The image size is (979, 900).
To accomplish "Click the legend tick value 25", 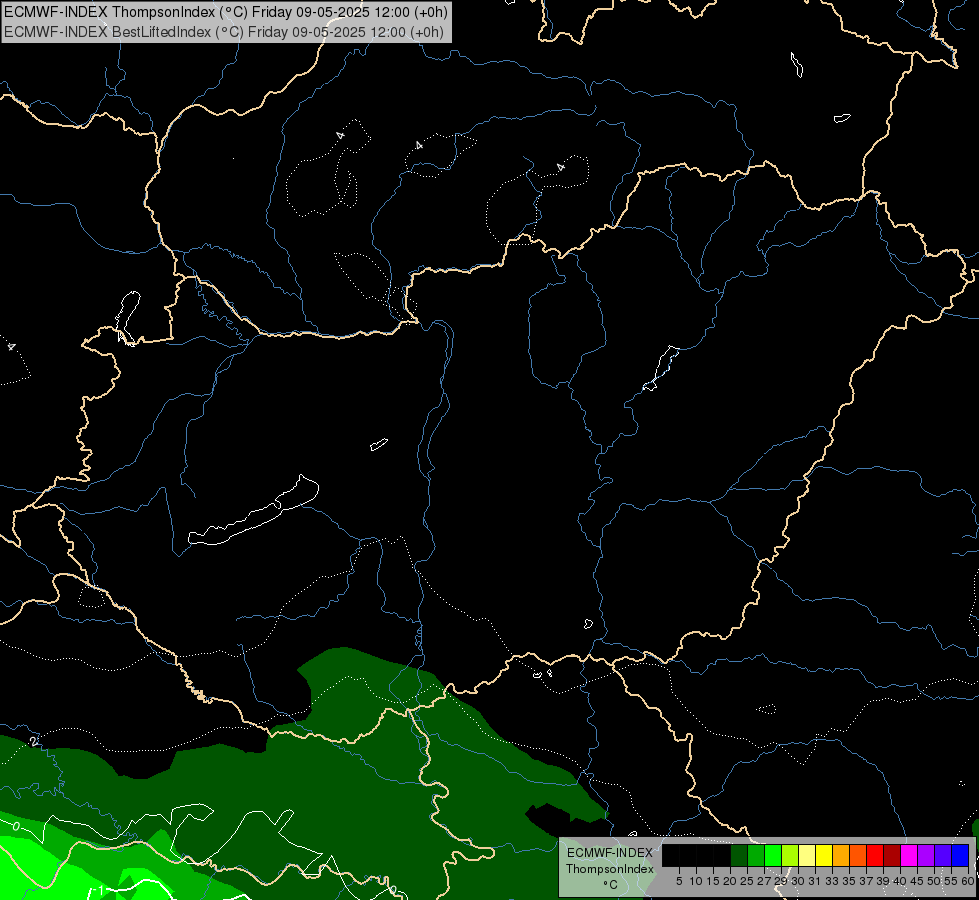I will click(x=748, y=881).
